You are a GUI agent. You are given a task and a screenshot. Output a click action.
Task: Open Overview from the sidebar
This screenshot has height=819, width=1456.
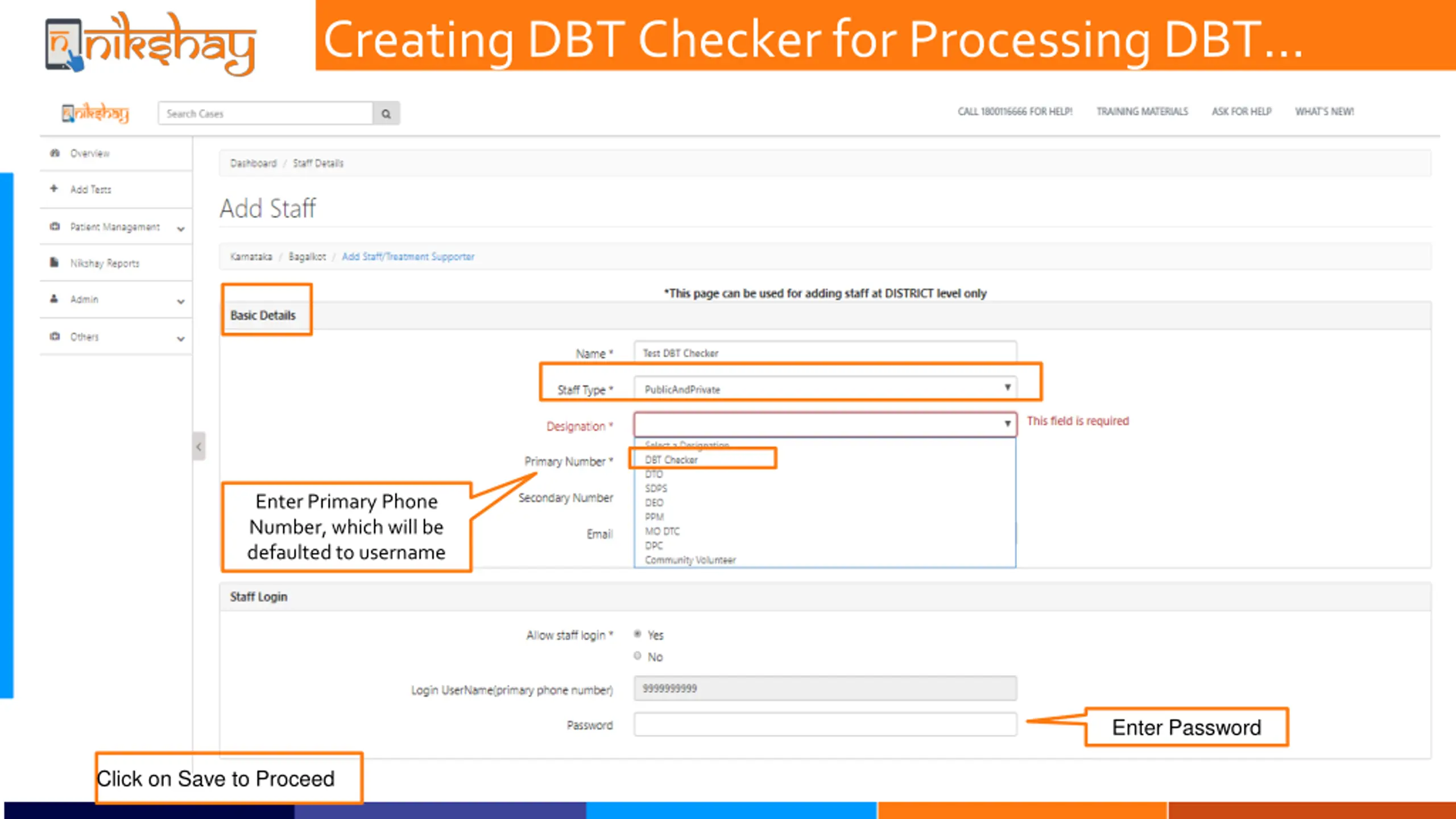click(x=116, y=153)
